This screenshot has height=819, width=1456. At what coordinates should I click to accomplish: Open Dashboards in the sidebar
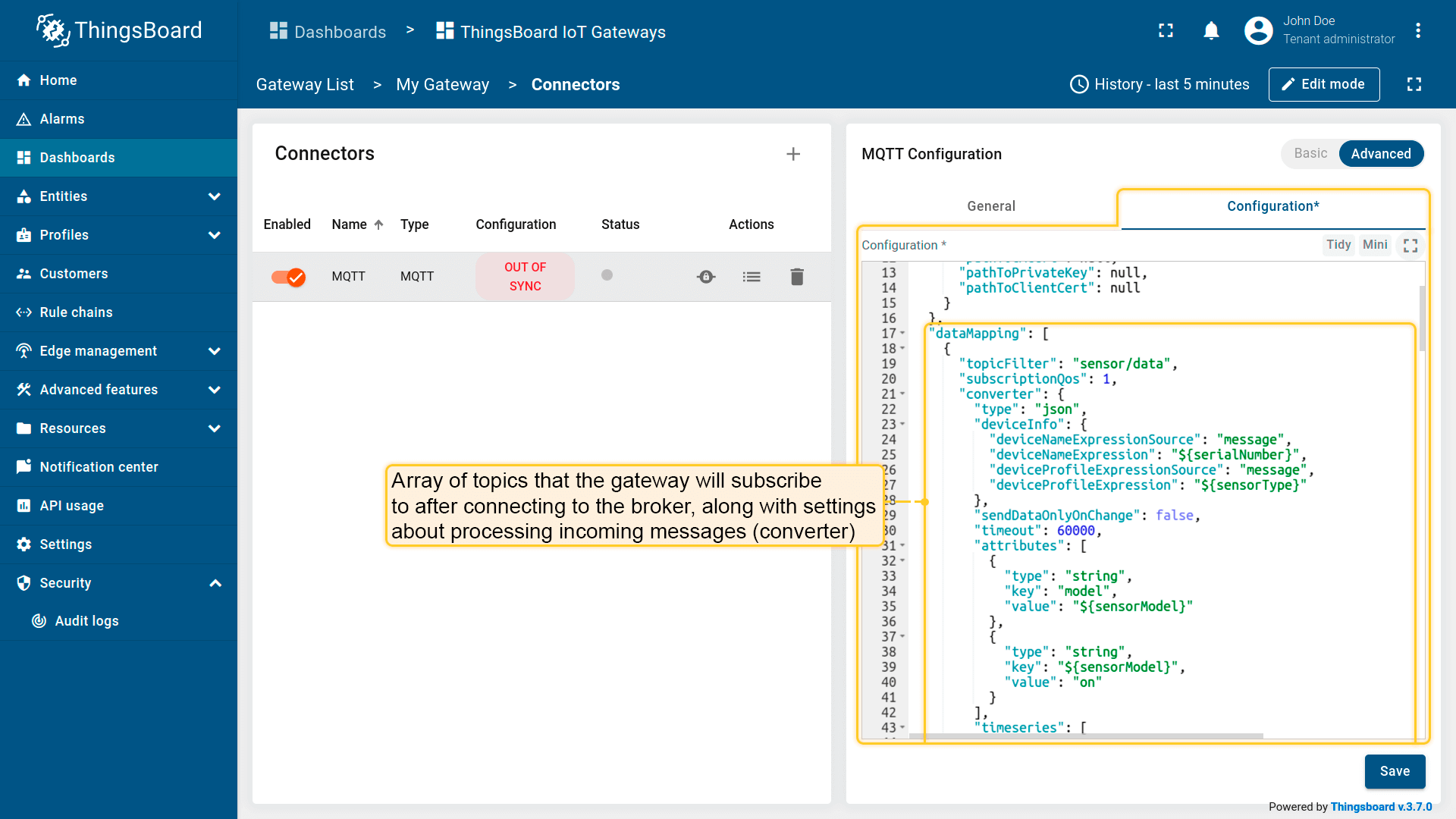tap(118, 158)
